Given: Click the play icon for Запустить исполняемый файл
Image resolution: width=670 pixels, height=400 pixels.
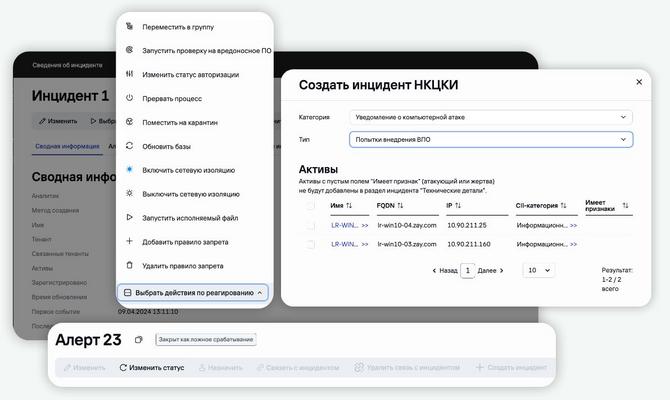Looking at the screenshot, I should pyautogui.click(x=129, y=217).
